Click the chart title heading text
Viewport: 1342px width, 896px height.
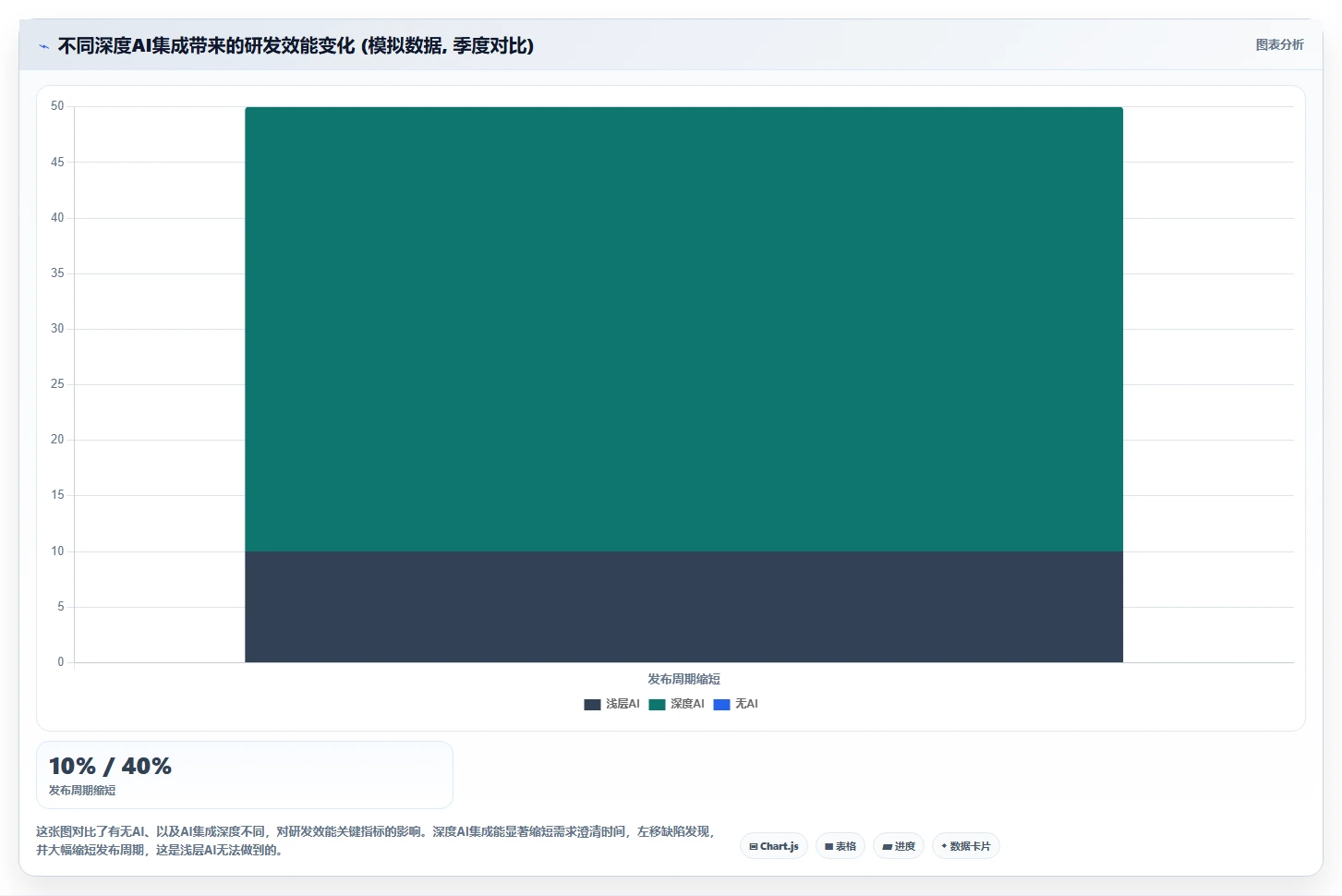pos(296,45)
